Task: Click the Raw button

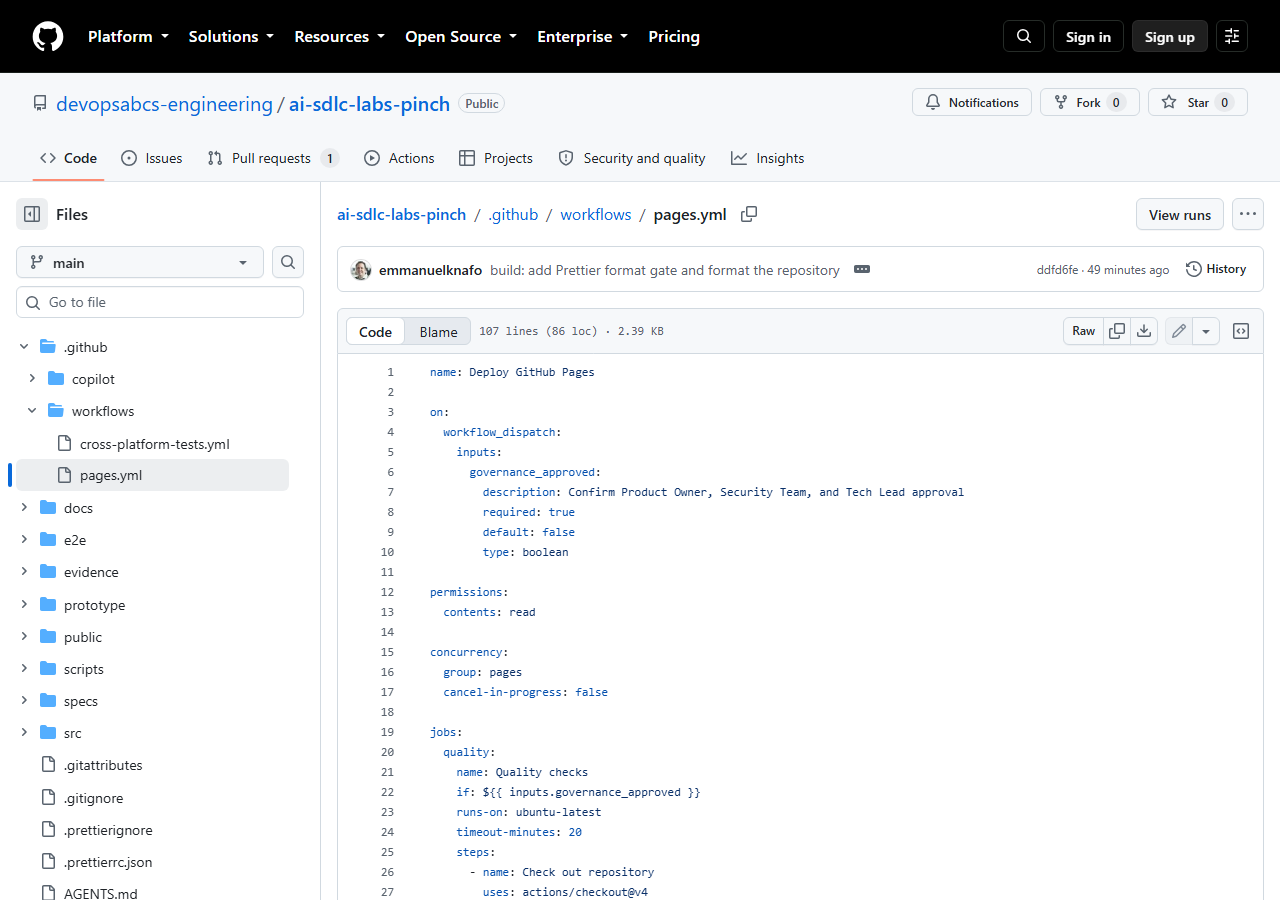Action: tap(1084, 331)
